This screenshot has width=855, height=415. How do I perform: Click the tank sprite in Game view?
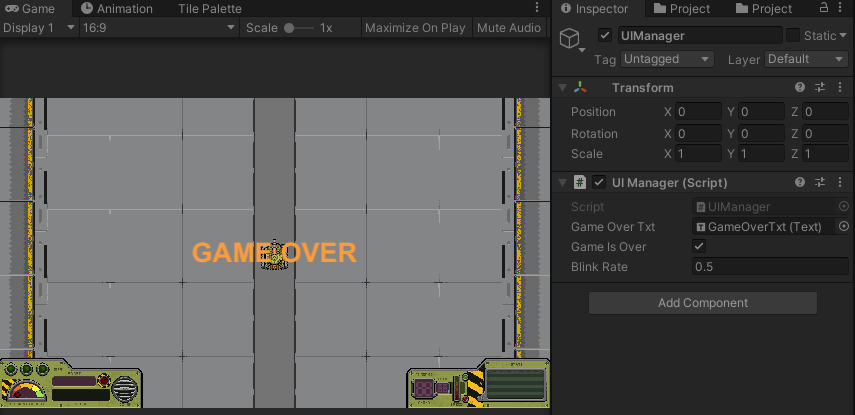click(x=274, y=255)
